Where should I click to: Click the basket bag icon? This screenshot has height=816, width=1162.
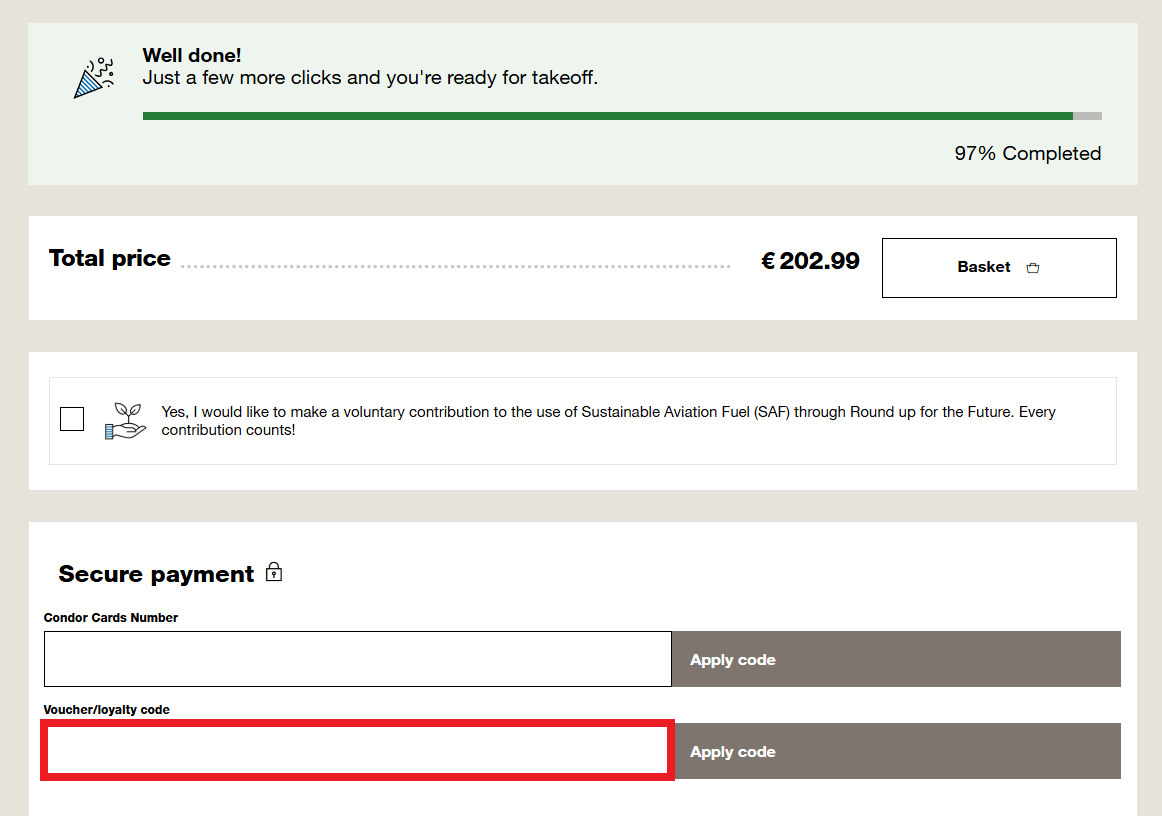pyautogui.click(x=1032, y=267)
